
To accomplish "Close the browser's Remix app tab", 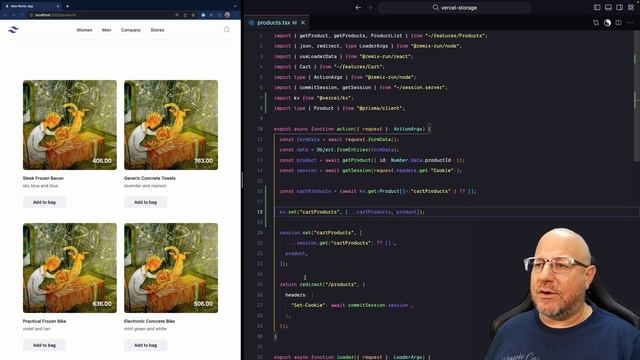I will (58, 6).
